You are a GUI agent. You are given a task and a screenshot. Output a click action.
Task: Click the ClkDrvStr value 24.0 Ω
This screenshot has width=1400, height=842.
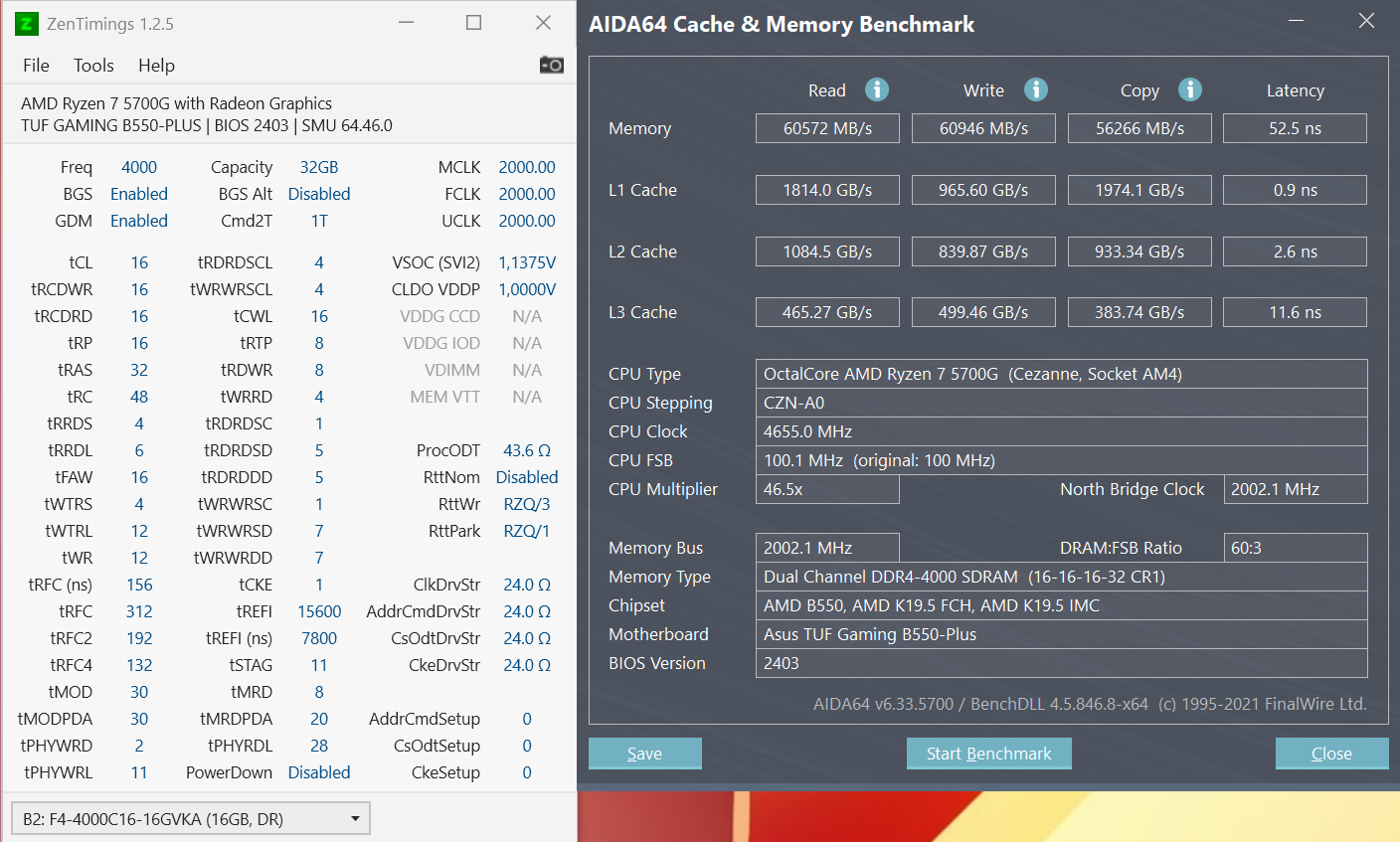527,585
